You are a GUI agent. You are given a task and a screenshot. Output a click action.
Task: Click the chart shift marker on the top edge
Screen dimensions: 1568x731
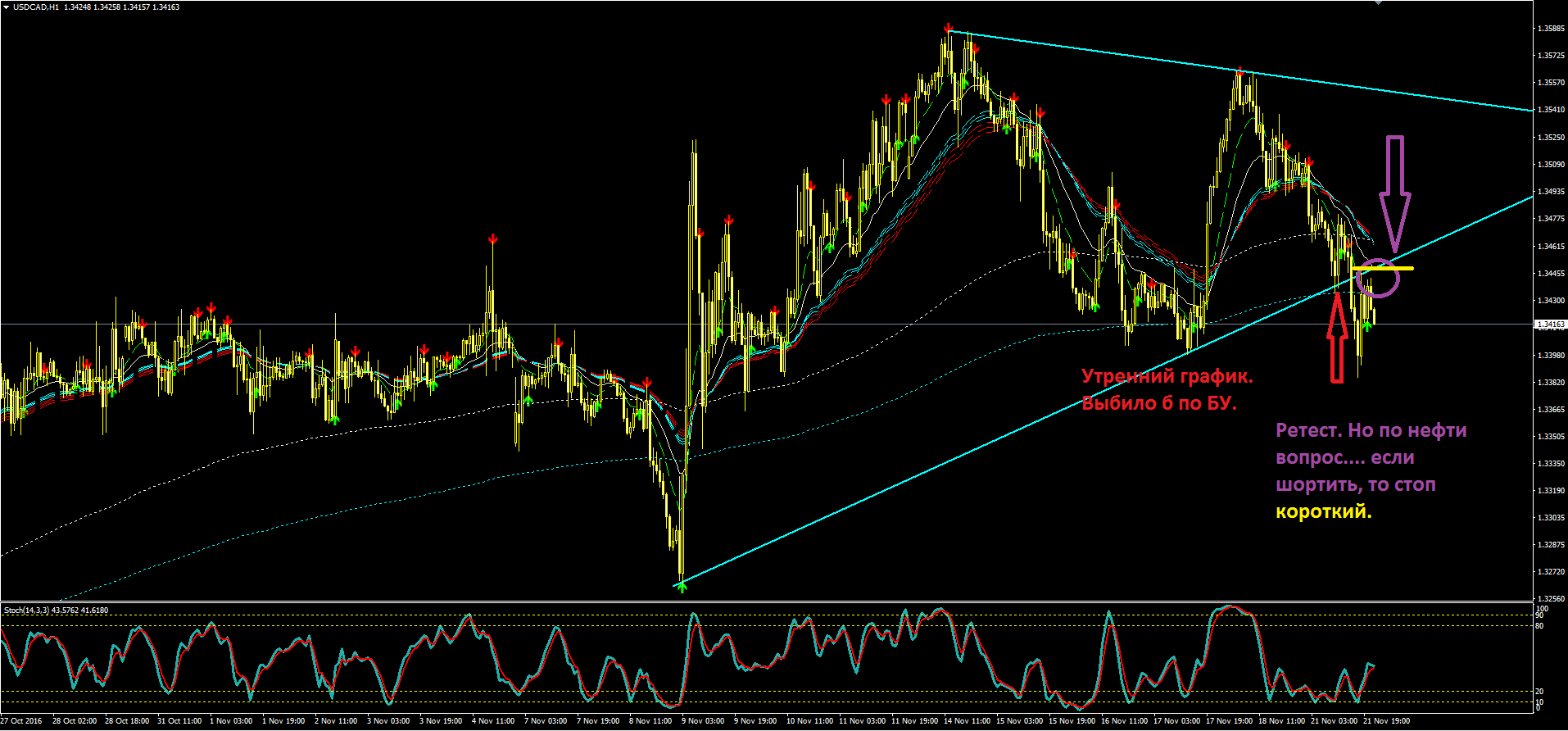[1378, 2]
